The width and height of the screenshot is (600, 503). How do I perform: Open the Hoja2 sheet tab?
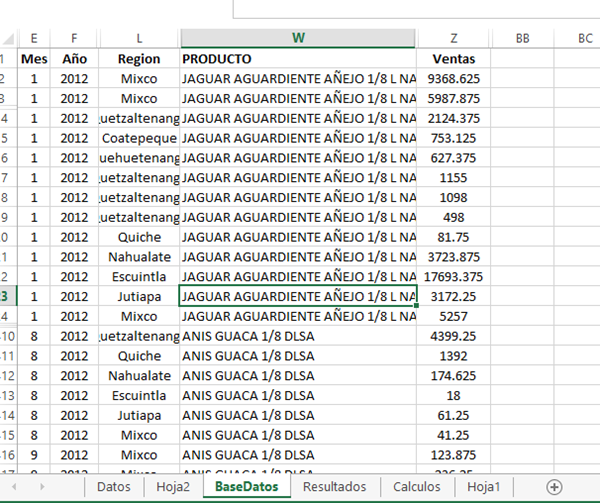(x=172, y=486)
